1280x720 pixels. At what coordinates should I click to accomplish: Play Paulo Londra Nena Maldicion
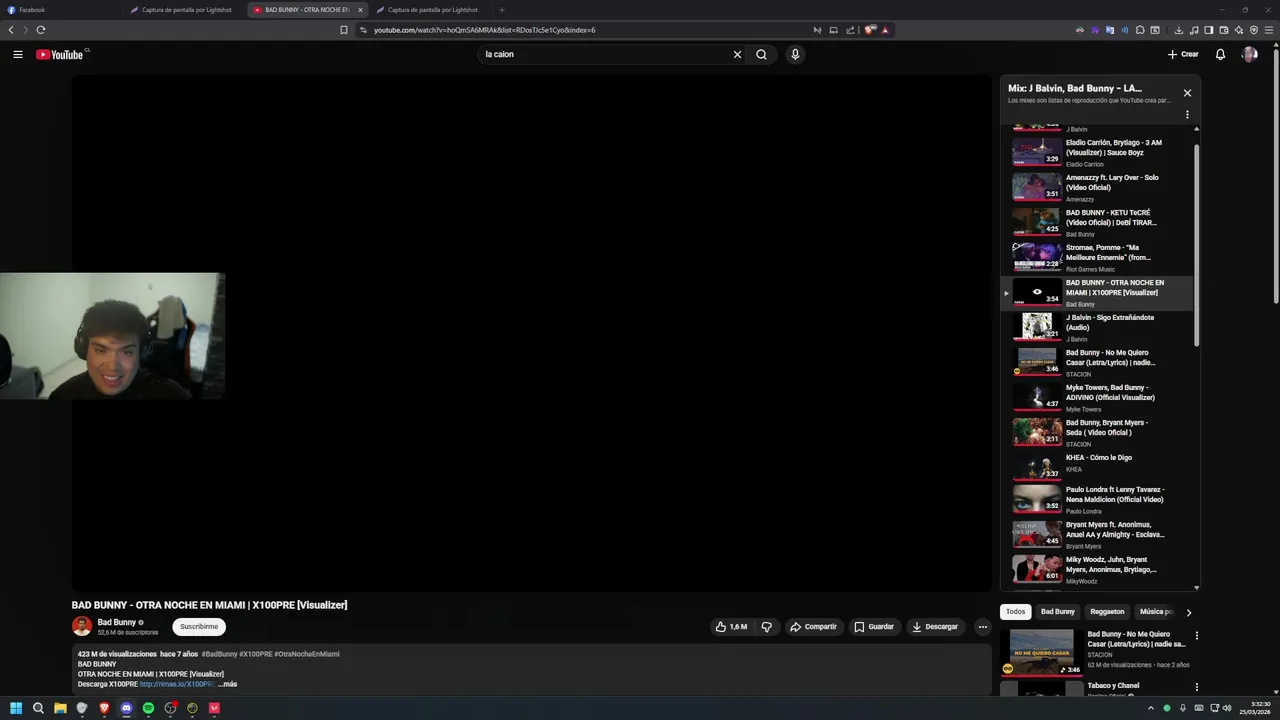click(1097, 502)
